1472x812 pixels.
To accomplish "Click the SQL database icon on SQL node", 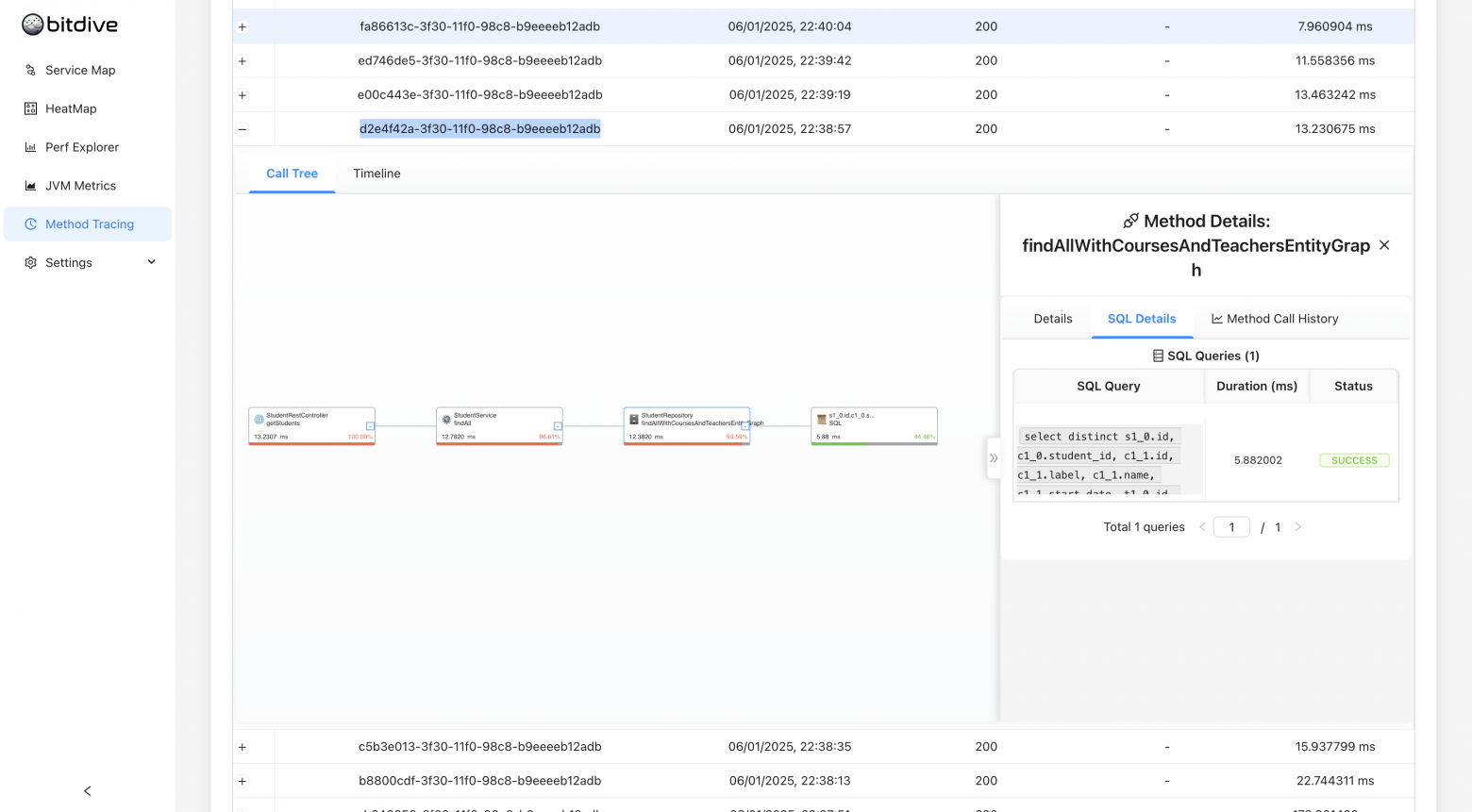I will (821, 420).
